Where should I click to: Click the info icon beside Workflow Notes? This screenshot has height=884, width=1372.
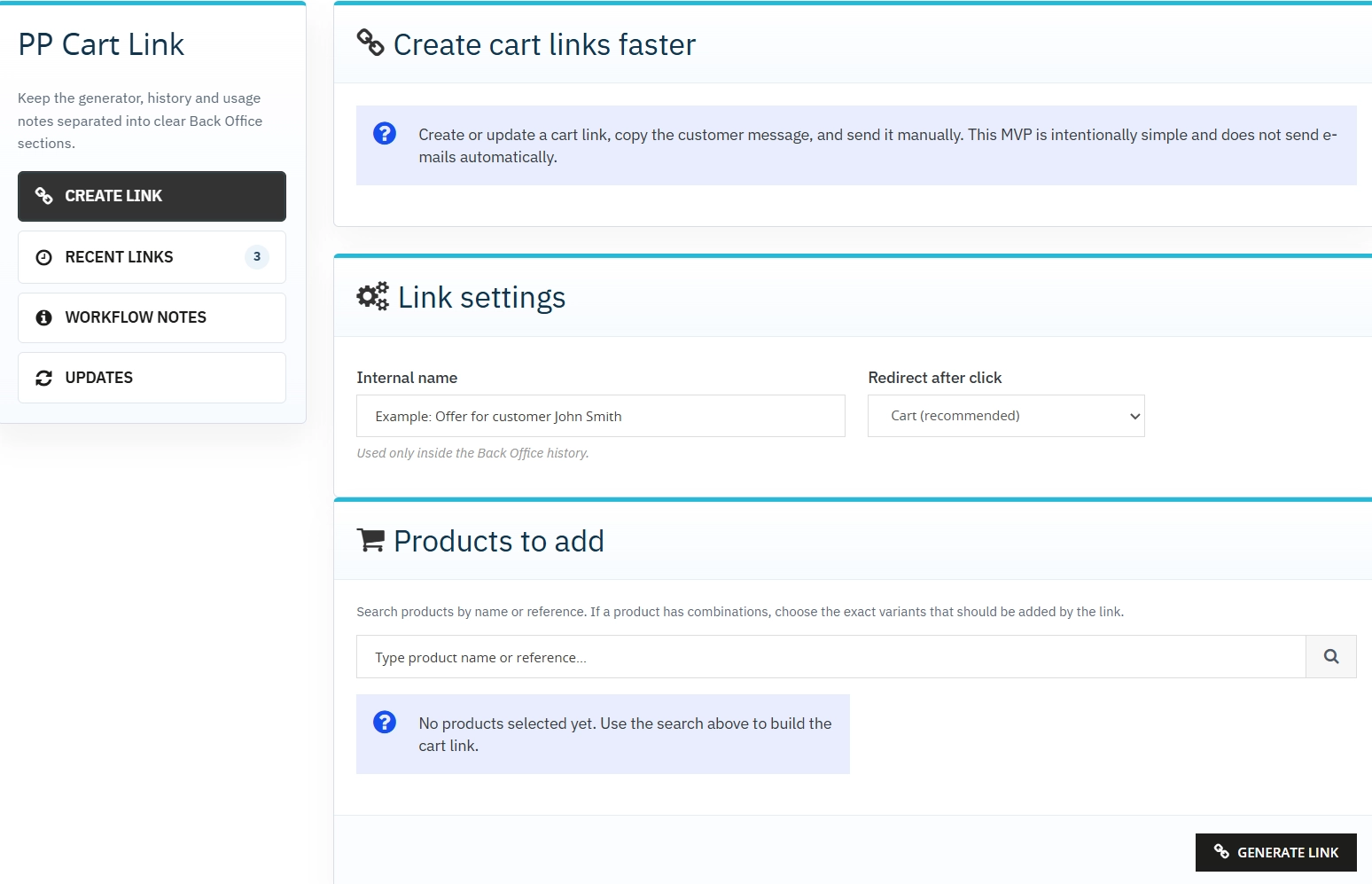tap(43, 317)
